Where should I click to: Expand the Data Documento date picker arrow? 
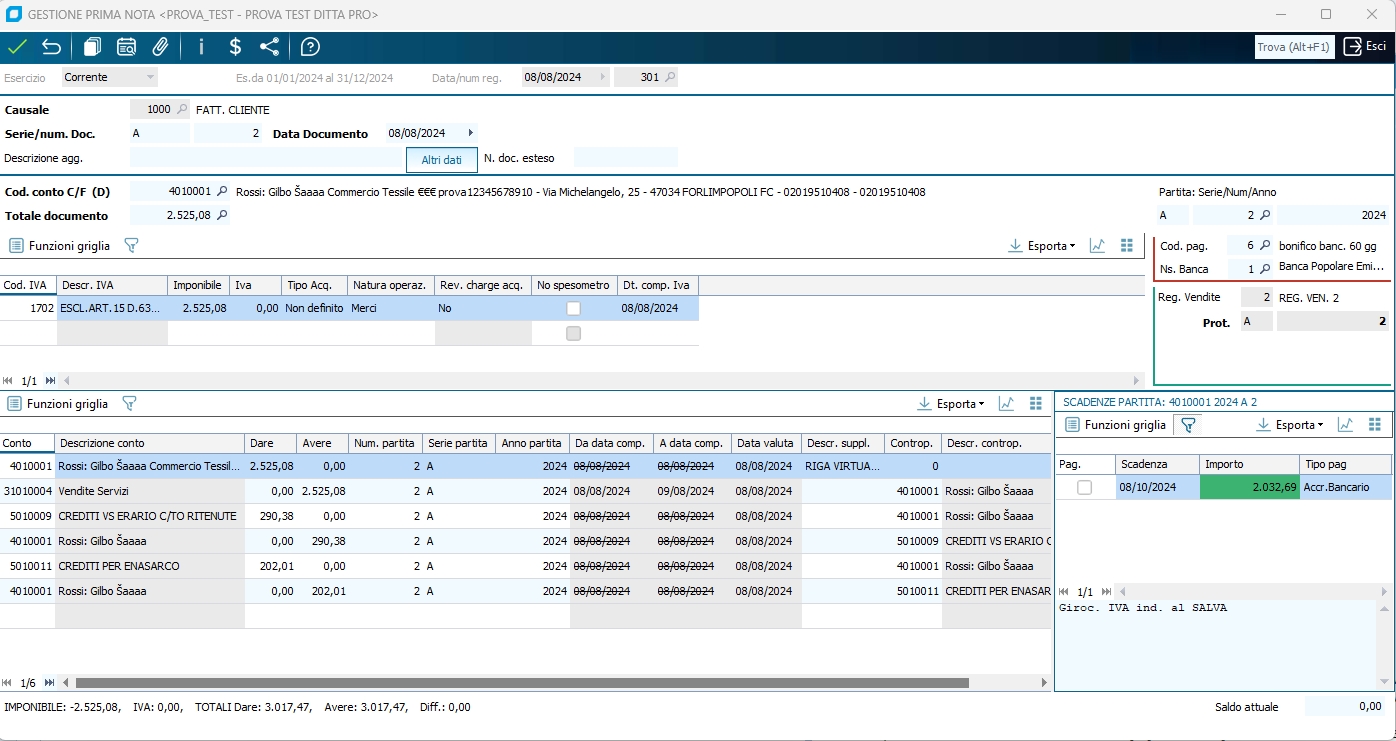coord(471,133)
